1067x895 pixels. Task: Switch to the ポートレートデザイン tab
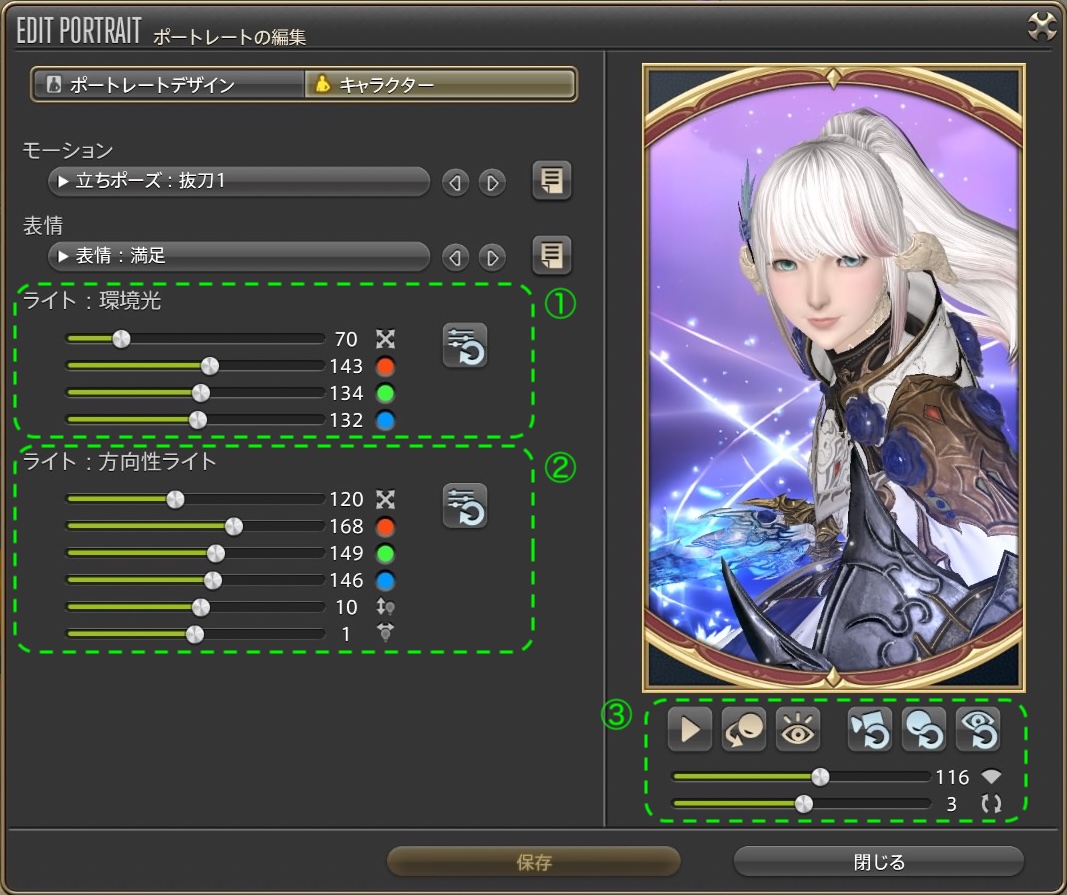click(167, 85)
